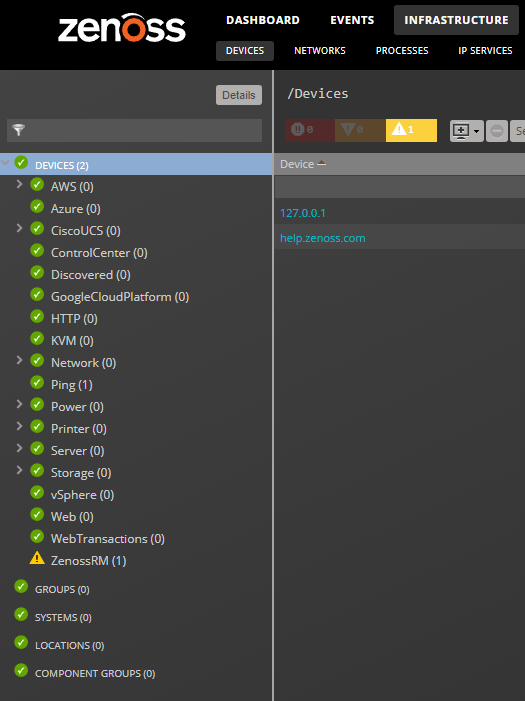Go to the IP Services sub-tab
525x701 pixels.
click(x=485, y=51)
